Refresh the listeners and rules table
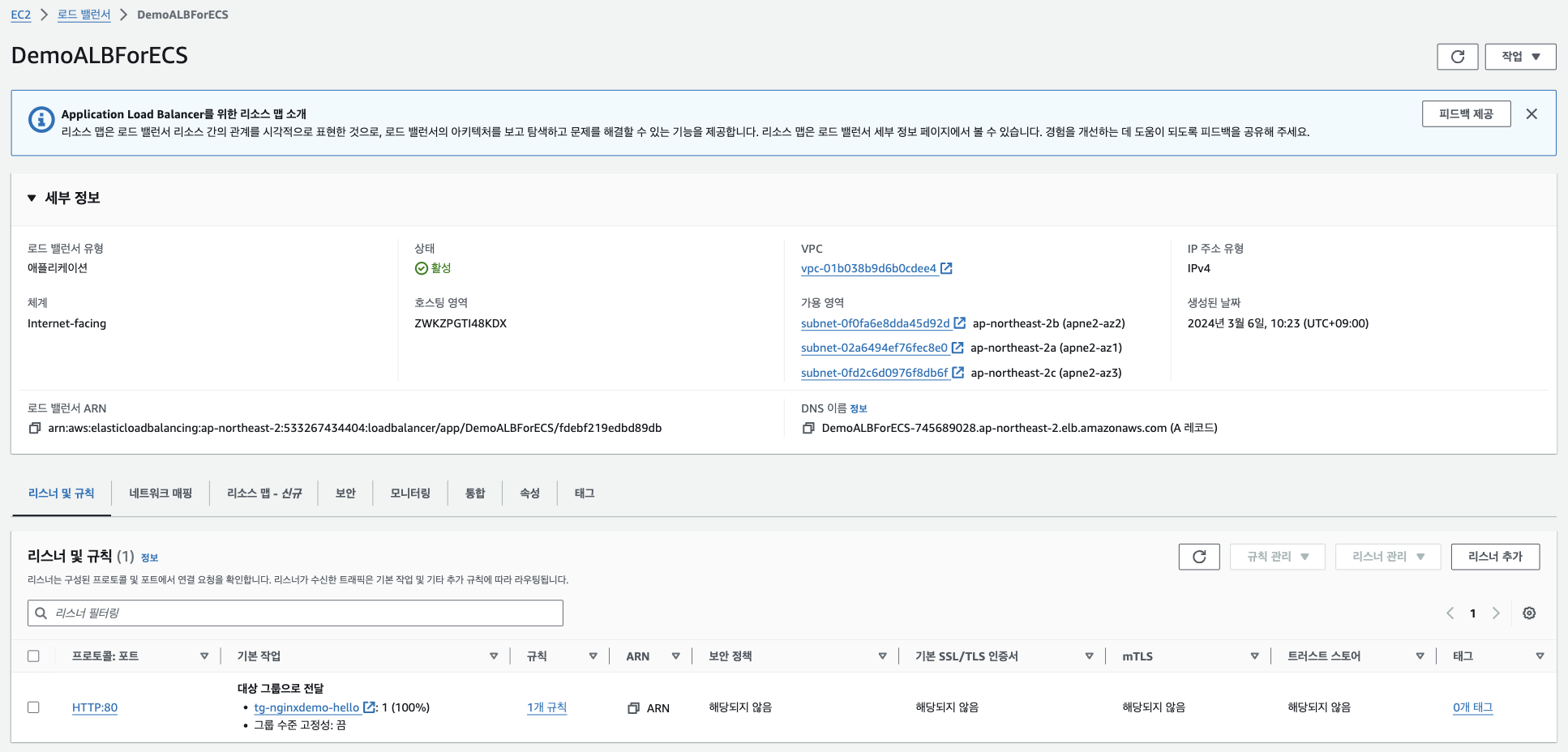The height and width of the screenshot is (752, 1568). pyautogui.click(x=1199, y=557)
